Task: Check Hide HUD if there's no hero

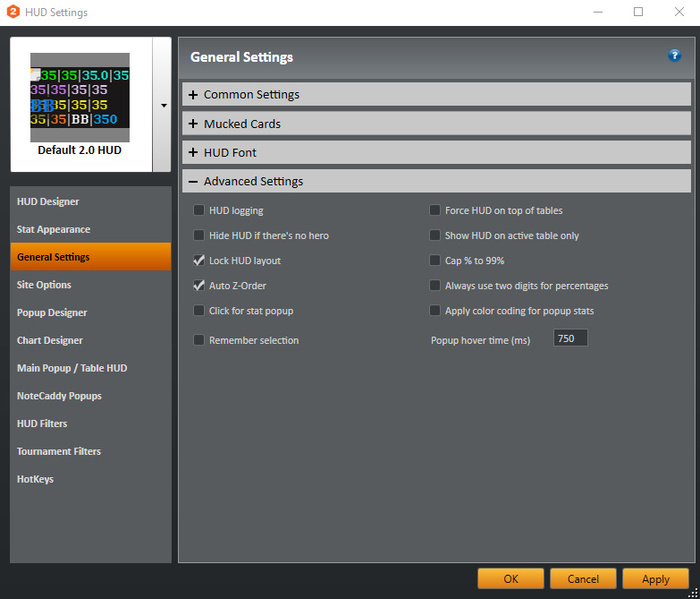Action: (x=199, y=235)
